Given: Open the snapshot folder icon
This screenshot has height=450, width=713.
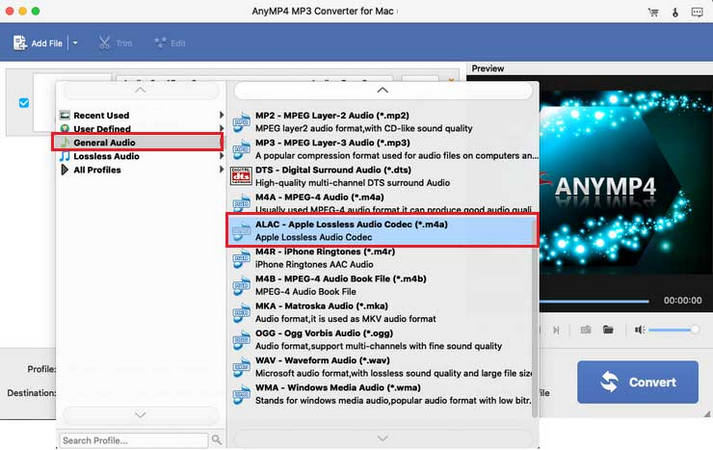Looking at the screenshot, I should click(x=608, y=330).
